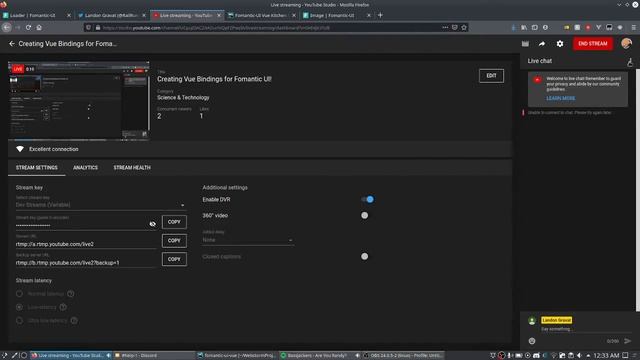
Task: Click the 12:33 AM clock in taskbar
Action: [607, 356]
